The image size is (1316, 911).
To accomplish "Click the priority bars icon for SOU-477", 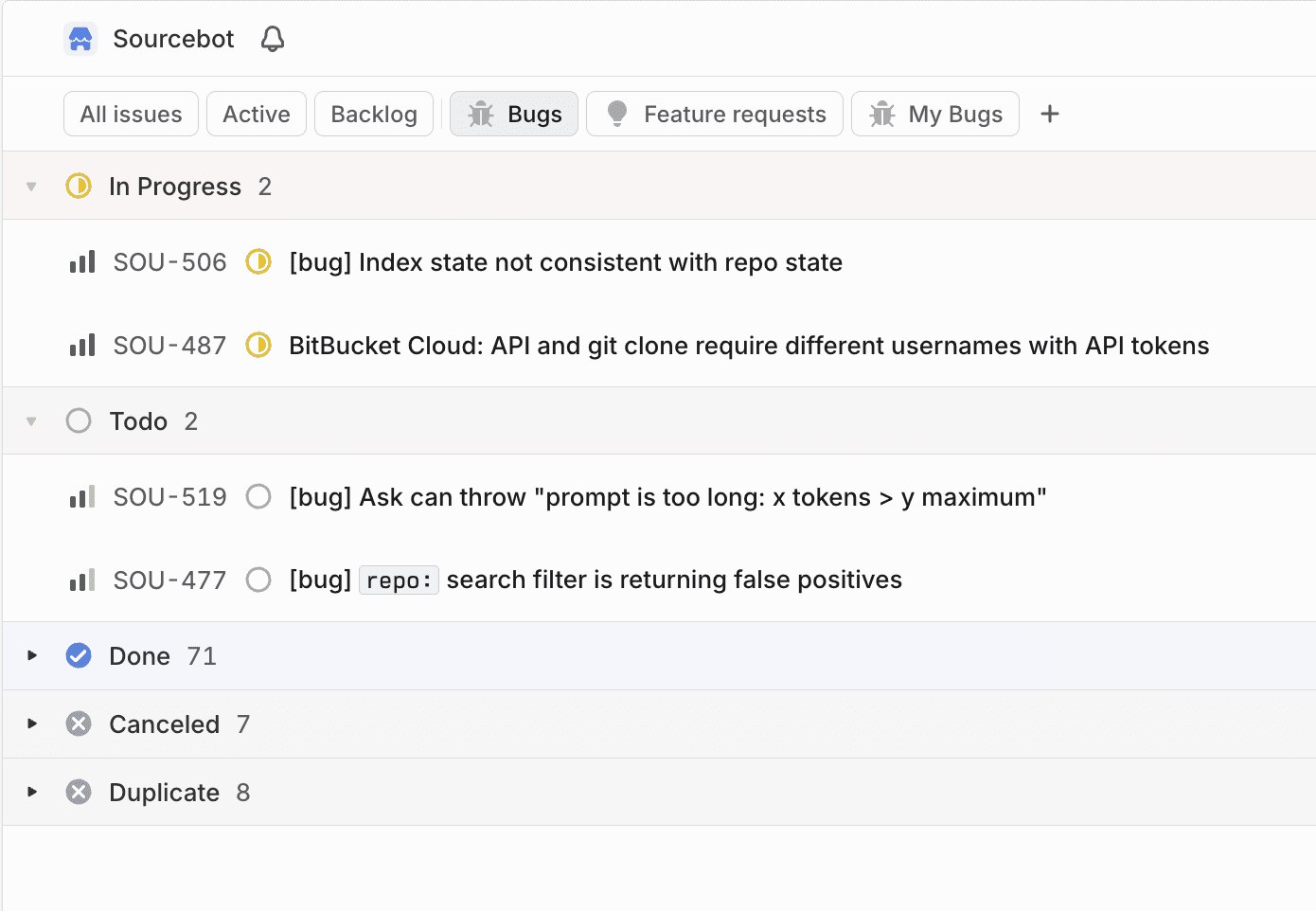I will click(x=82, y=581).
